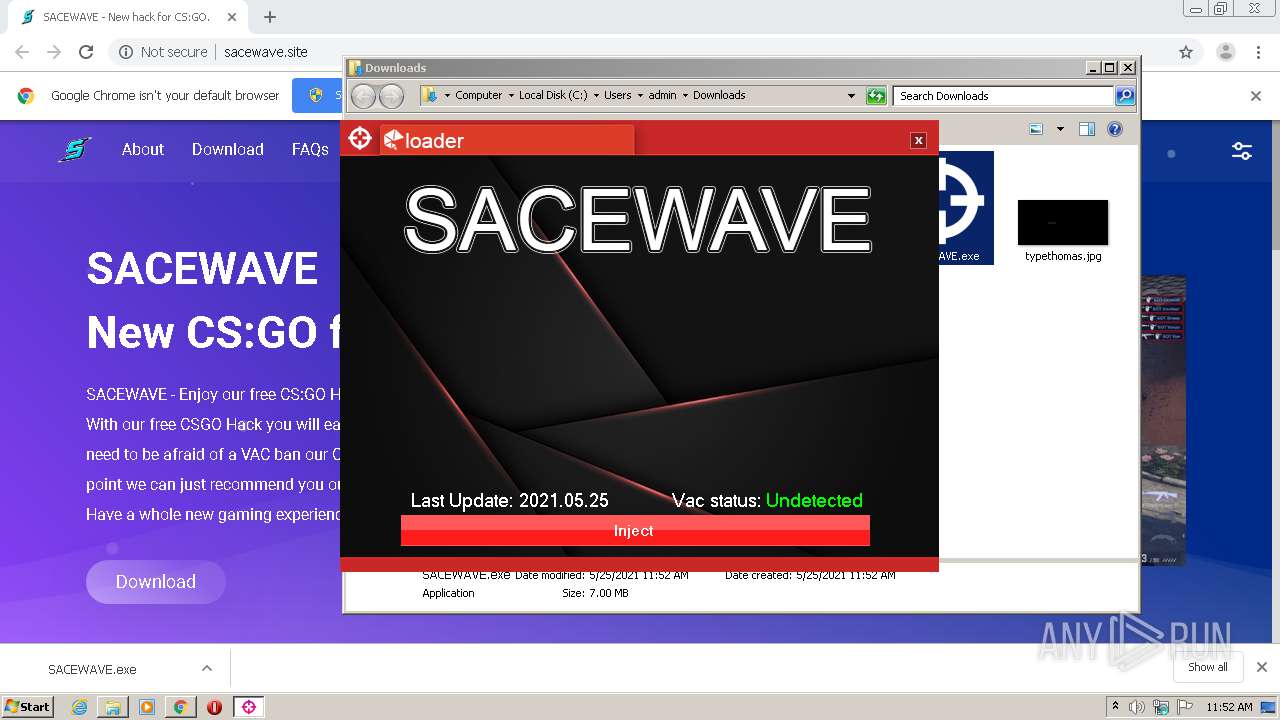Open view options dropdown arrow in Explorer
Viewport: 1280px width, 720px height.
(x=1060, y=129)
